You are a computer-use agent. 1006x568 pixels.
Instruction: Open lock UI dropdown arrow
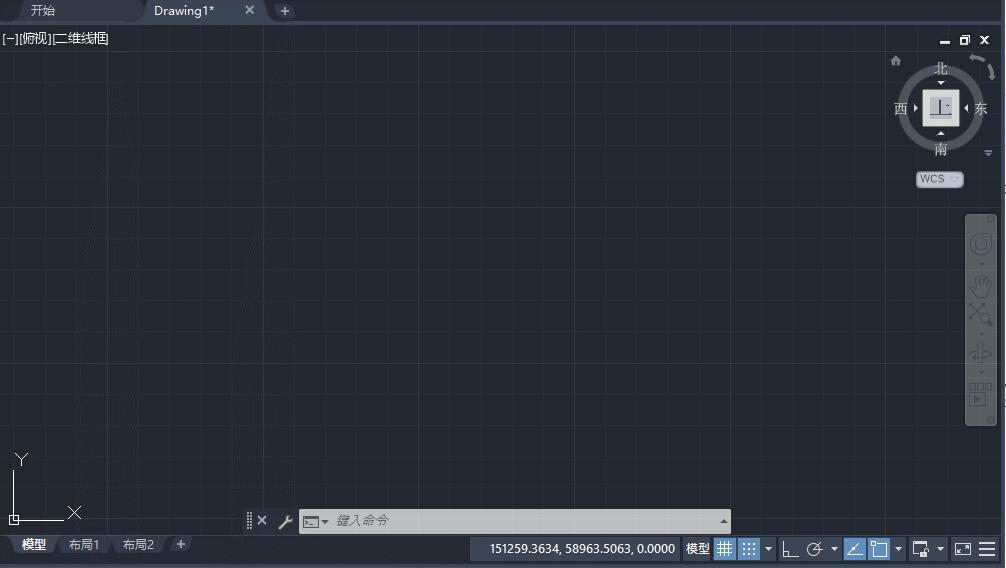coord(940,549)
